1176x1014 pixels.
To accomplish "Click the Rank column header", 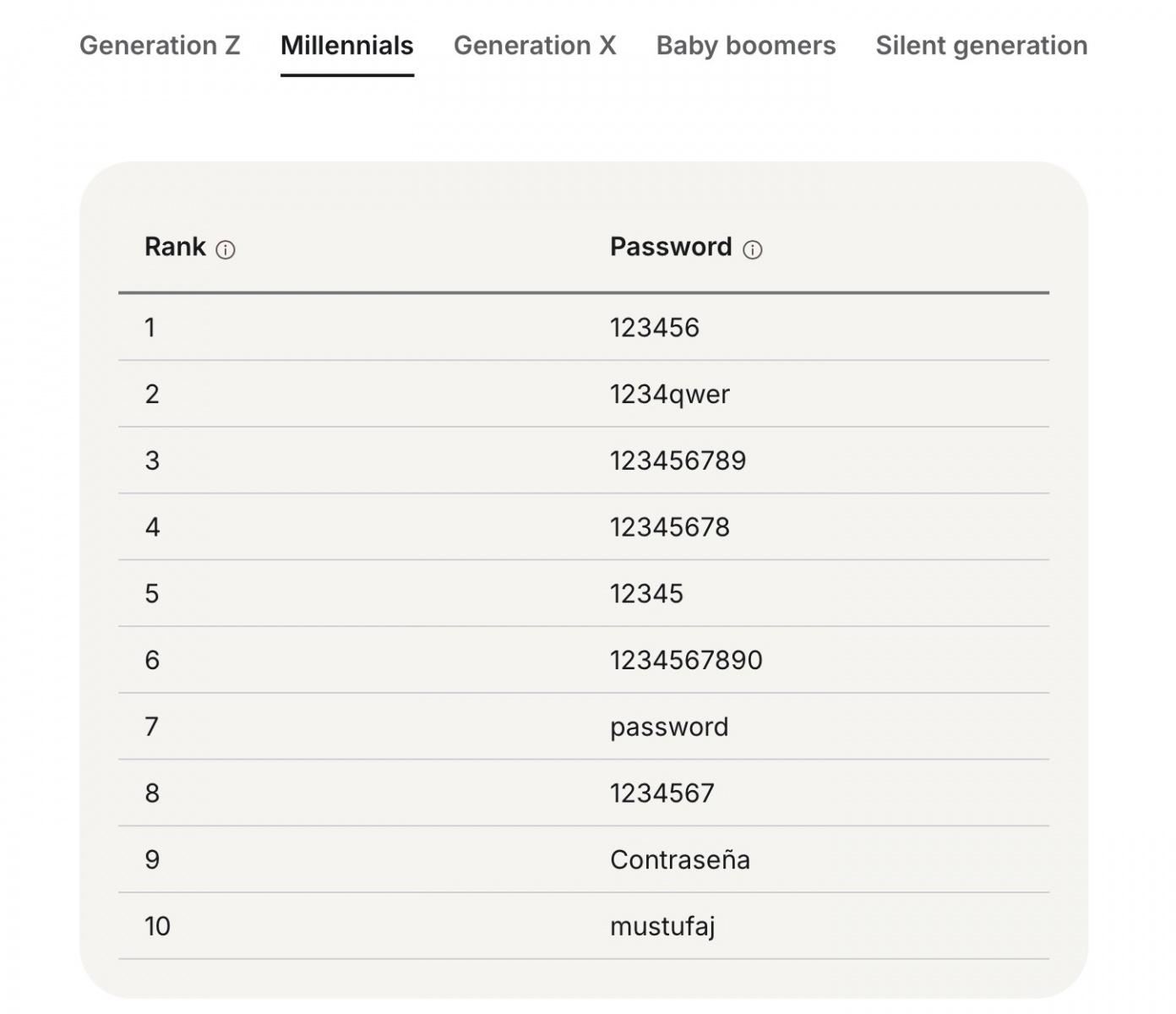I will pos(175,247).
